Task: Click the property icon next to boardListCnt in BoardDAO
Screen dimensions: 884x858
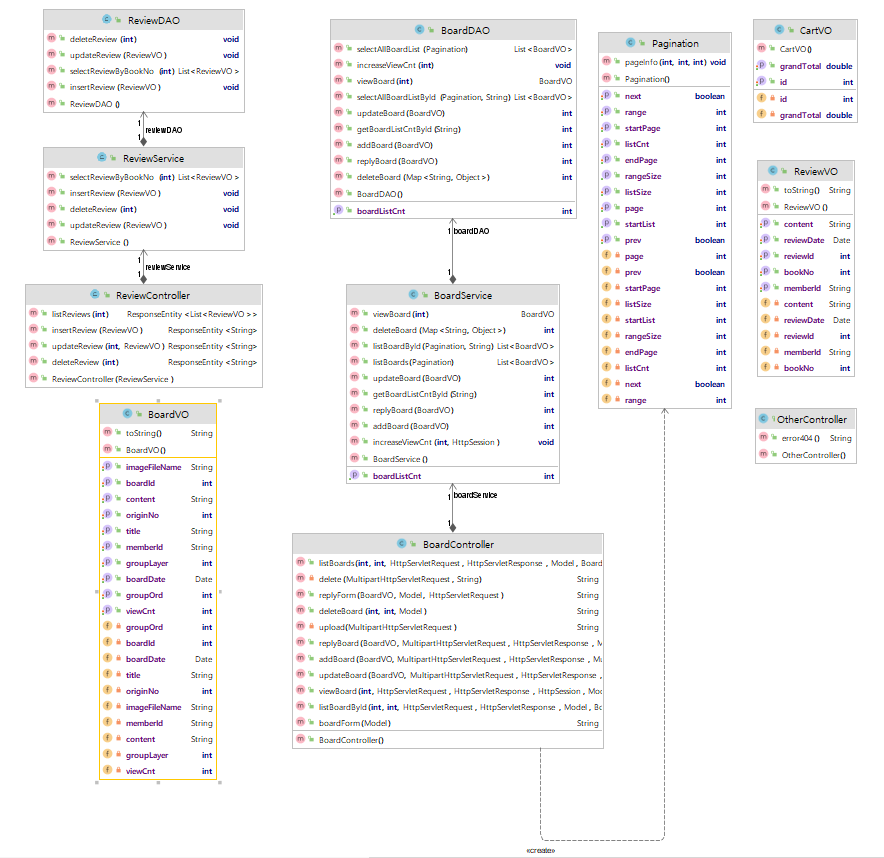Action: click(341, 211)
